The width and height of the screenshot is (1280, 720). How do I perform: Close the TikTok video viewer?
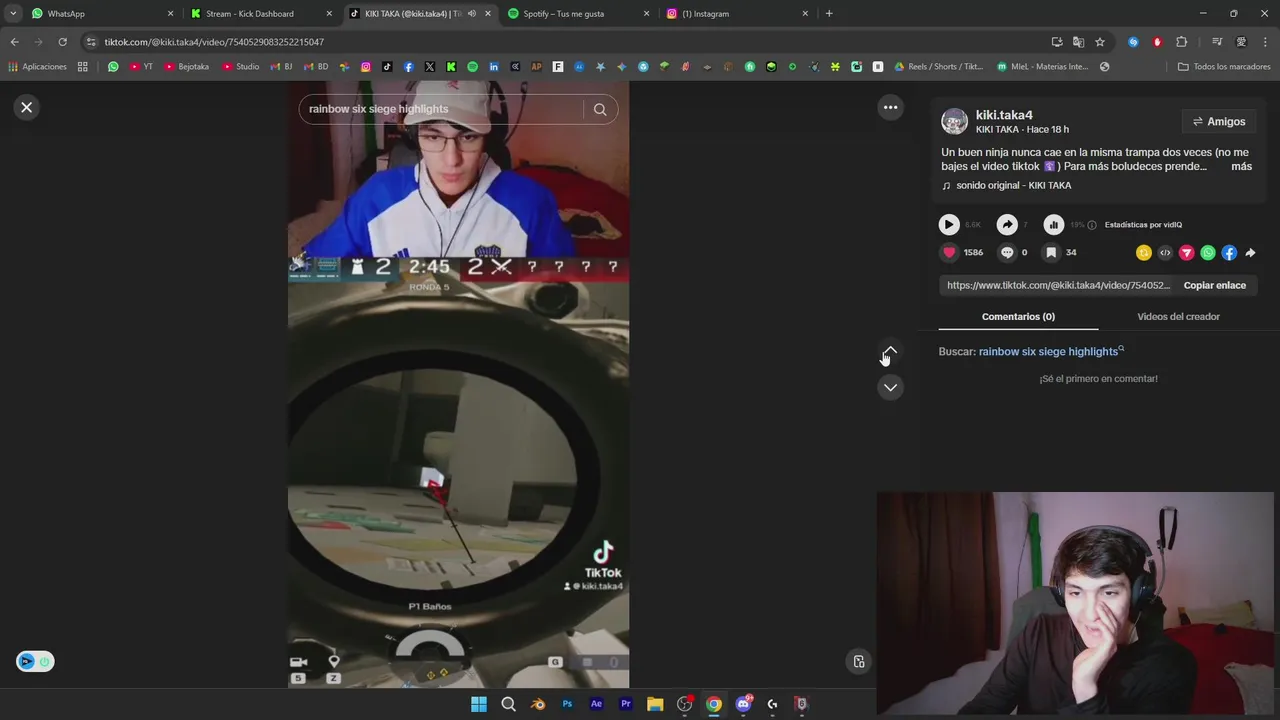[27, 107]
